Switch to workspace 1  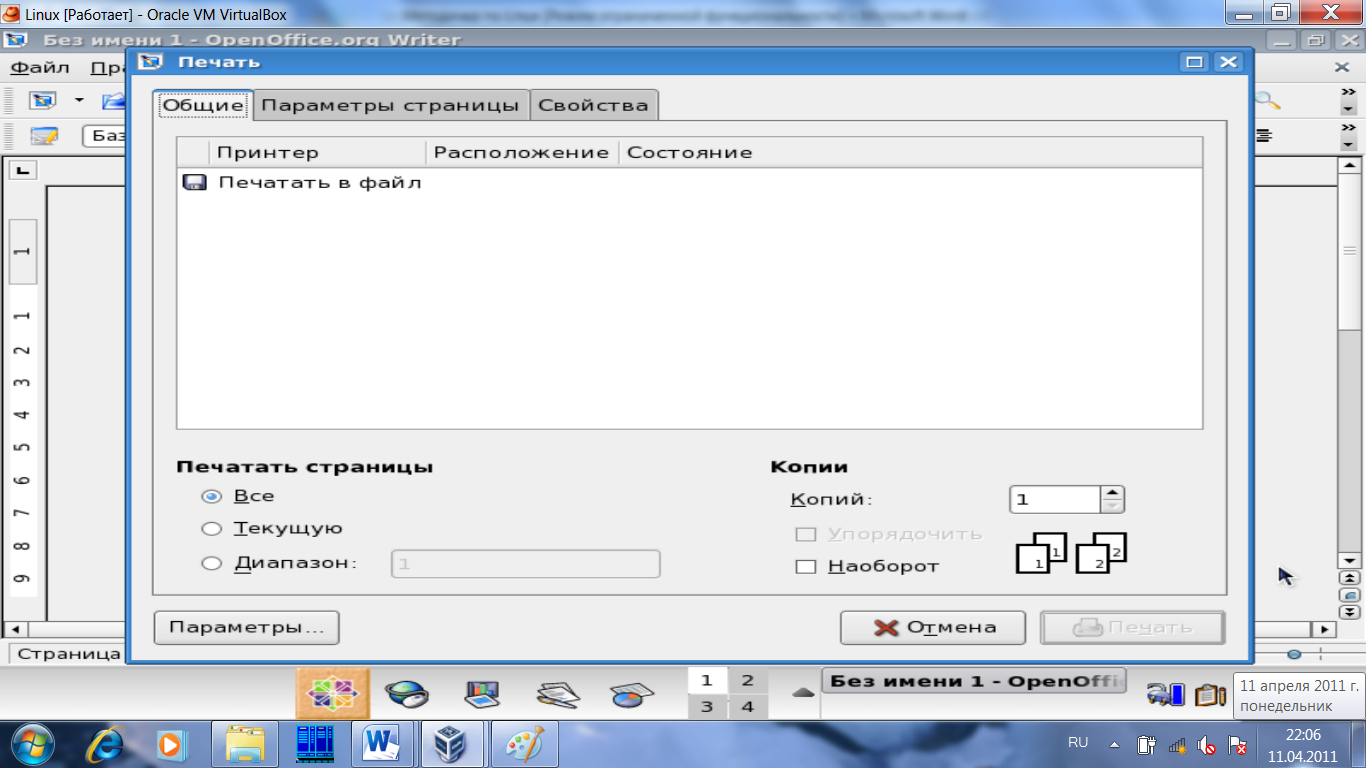pos(707,681)
